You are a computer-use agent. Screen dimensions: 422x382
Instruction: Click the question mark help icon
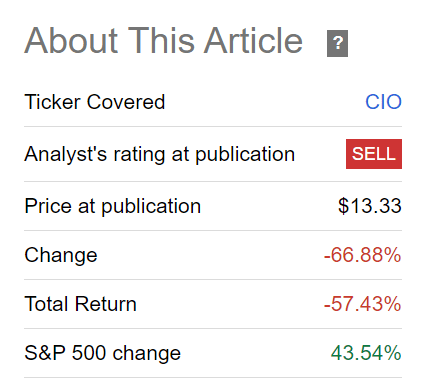coord(337,43)
